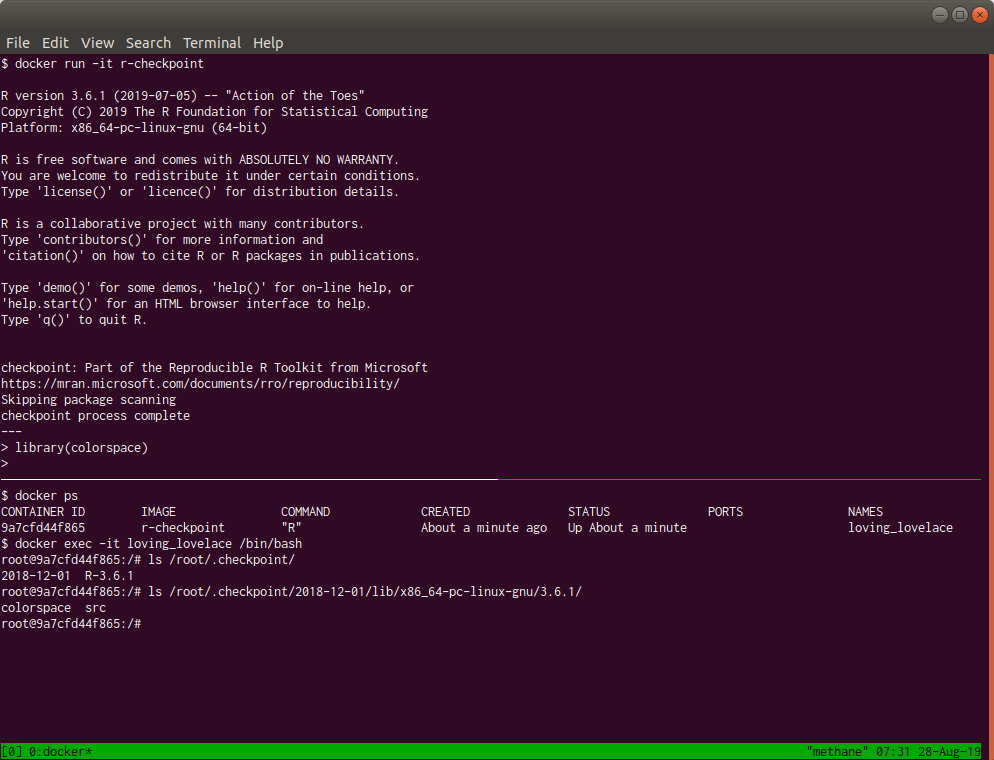Click the "docker run -it r-checkpoint" command line

pos(109,64)
